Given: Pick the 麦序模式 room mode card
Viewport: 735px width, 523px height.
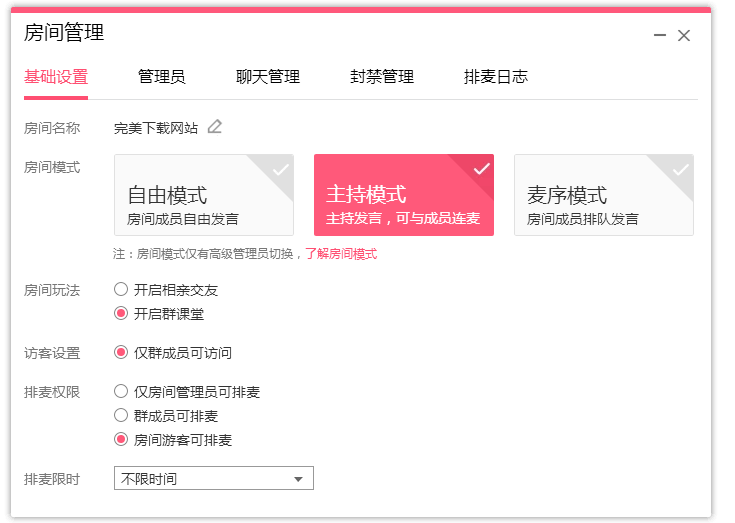Looking at the screenshot, I should click(604, 195).
